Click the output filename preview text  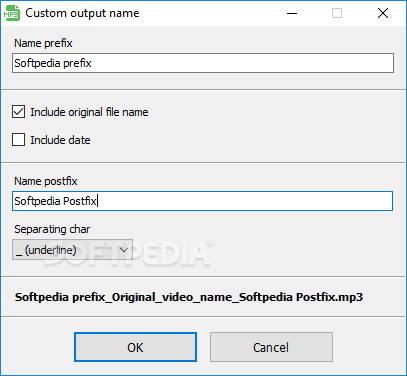(x=189, y=297)
